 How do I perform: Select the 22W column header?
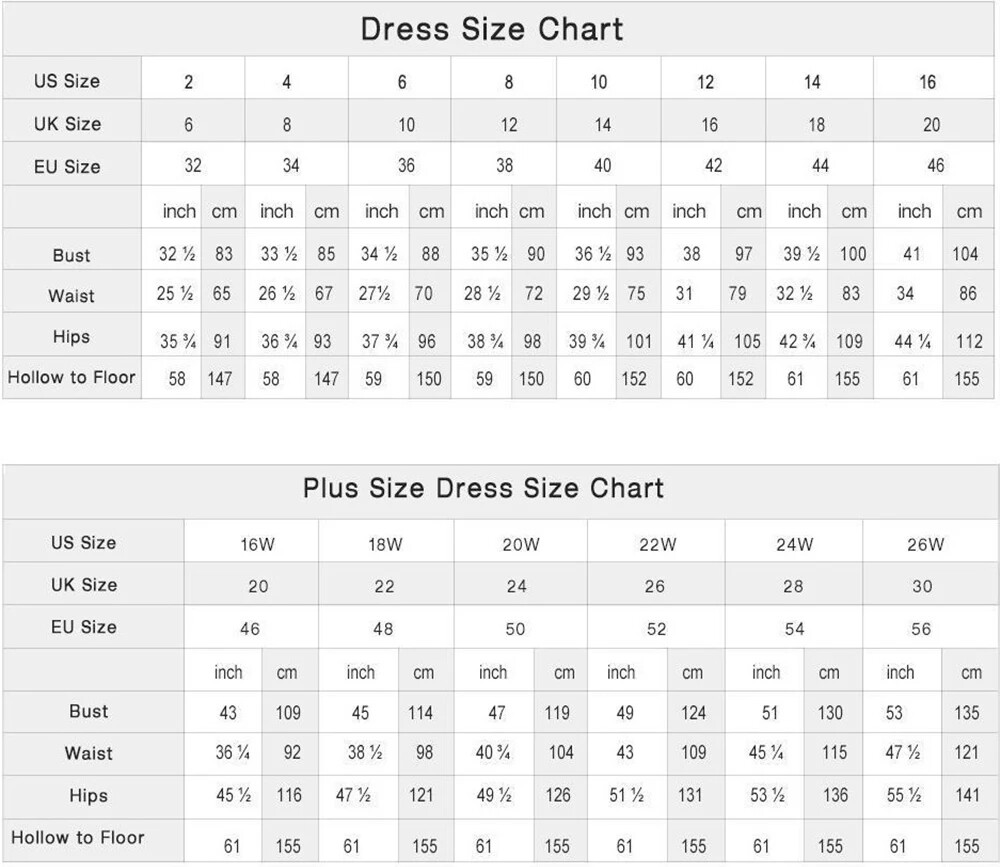coord(657,545)
